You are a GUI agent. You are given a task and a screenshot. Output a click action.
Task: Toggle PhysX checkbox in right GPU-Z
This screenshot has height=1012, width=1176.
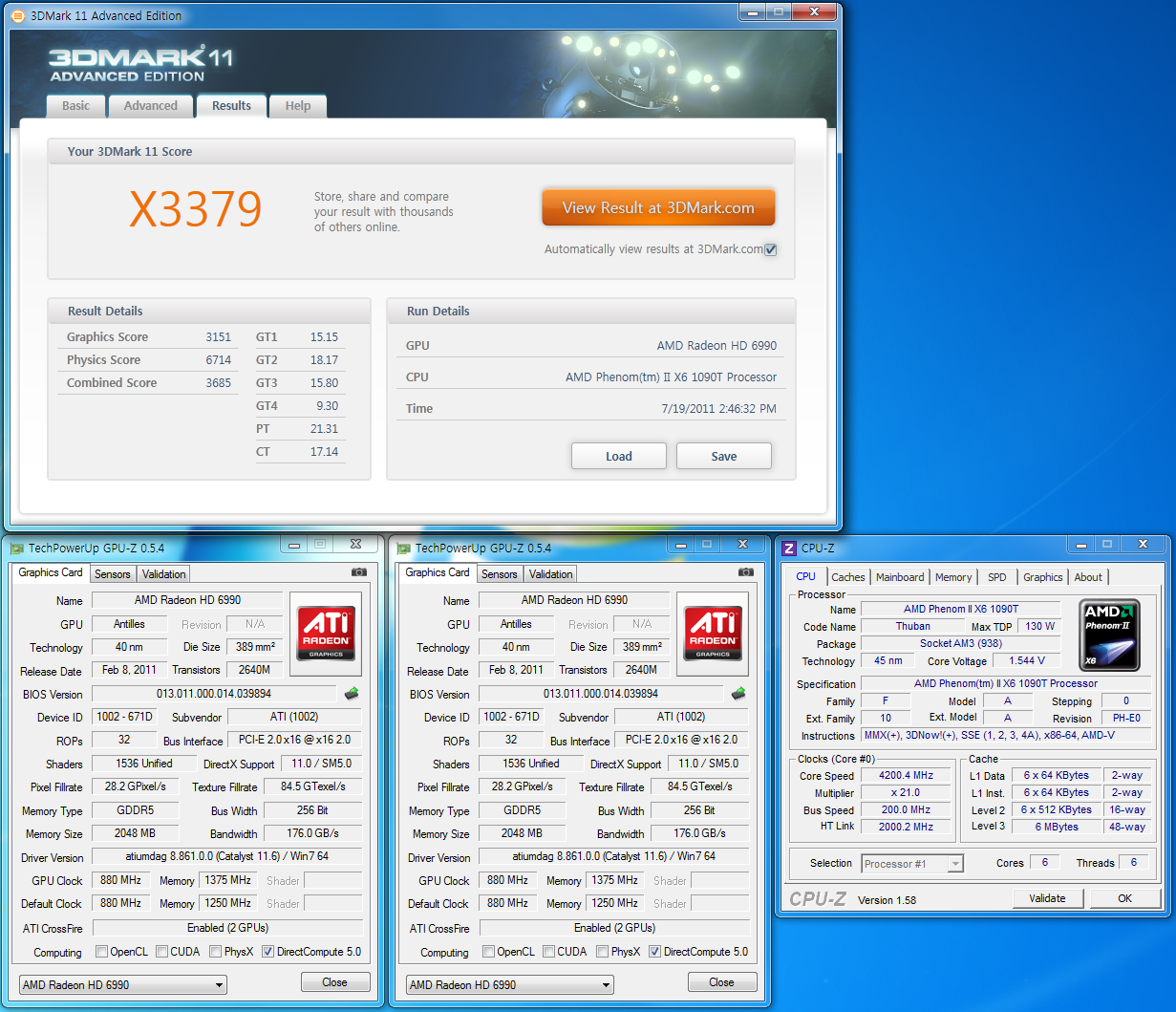click(x=603, y=952)
